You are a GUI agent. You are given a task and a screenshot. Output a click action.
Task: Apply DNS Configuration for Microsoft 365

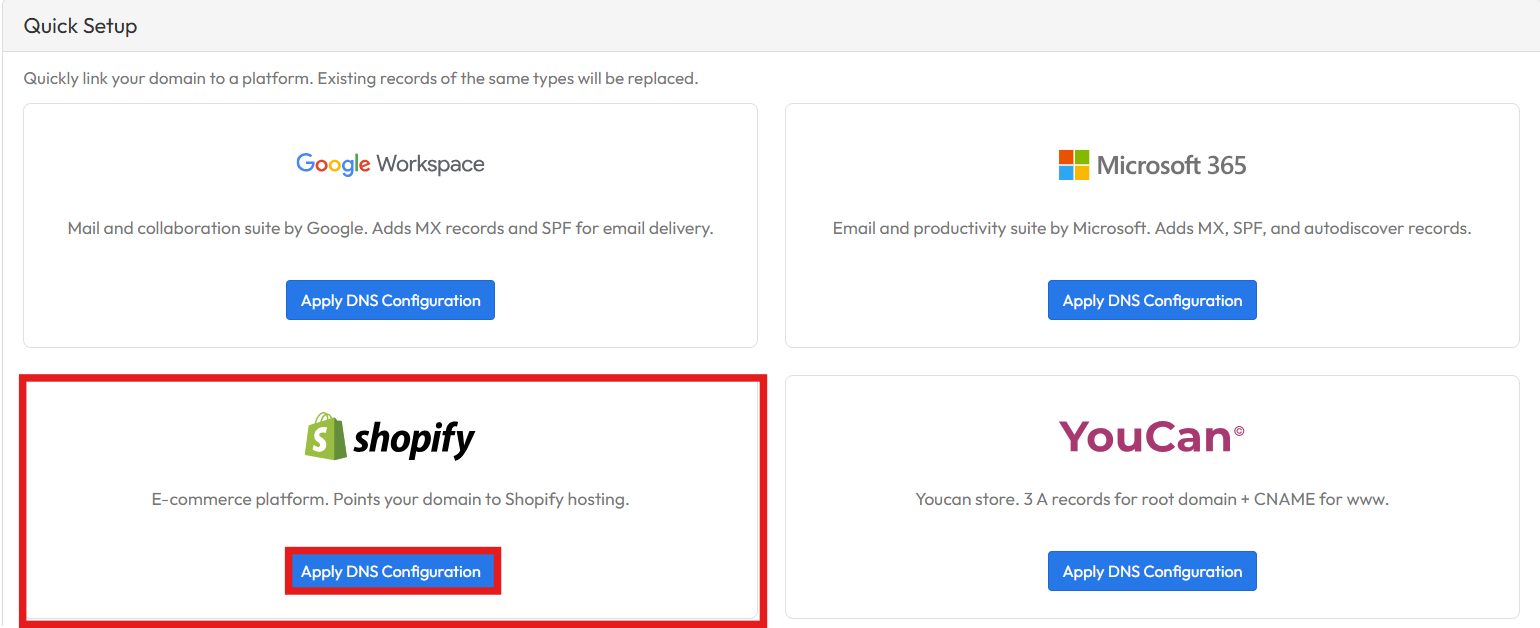click(x=1152, y=300)
